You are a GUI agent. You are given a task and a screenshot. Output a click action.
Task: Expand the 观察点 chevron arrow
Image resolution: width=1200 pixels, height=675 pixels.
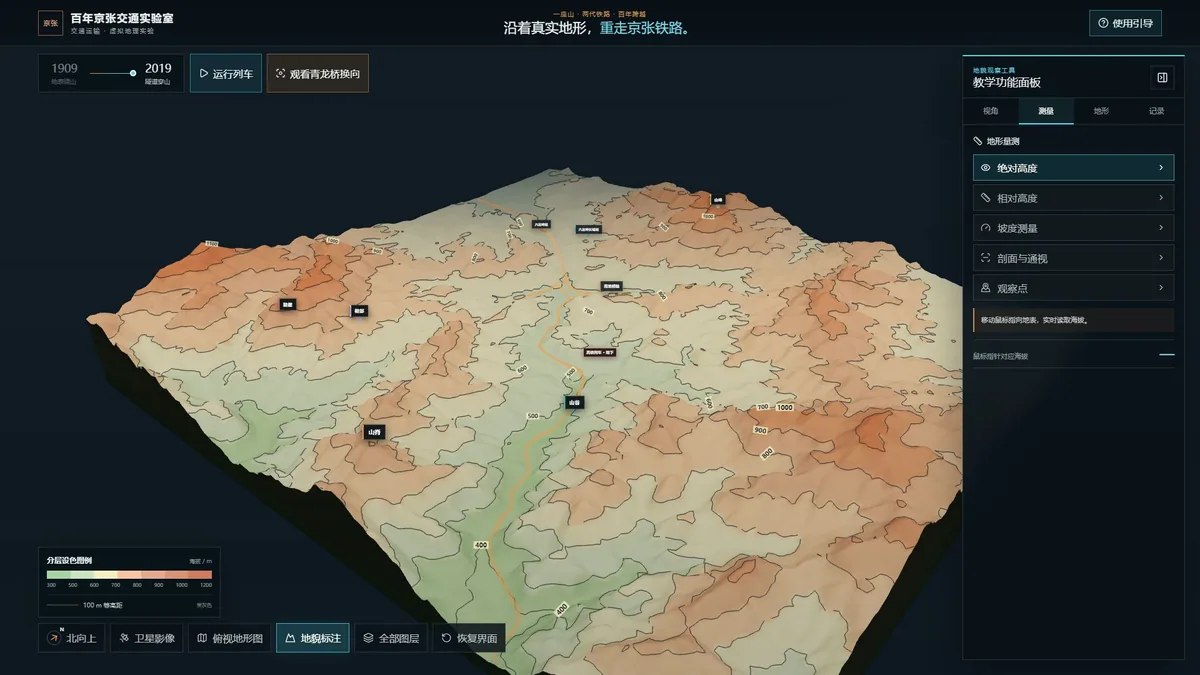click(x=1161, y=288)
